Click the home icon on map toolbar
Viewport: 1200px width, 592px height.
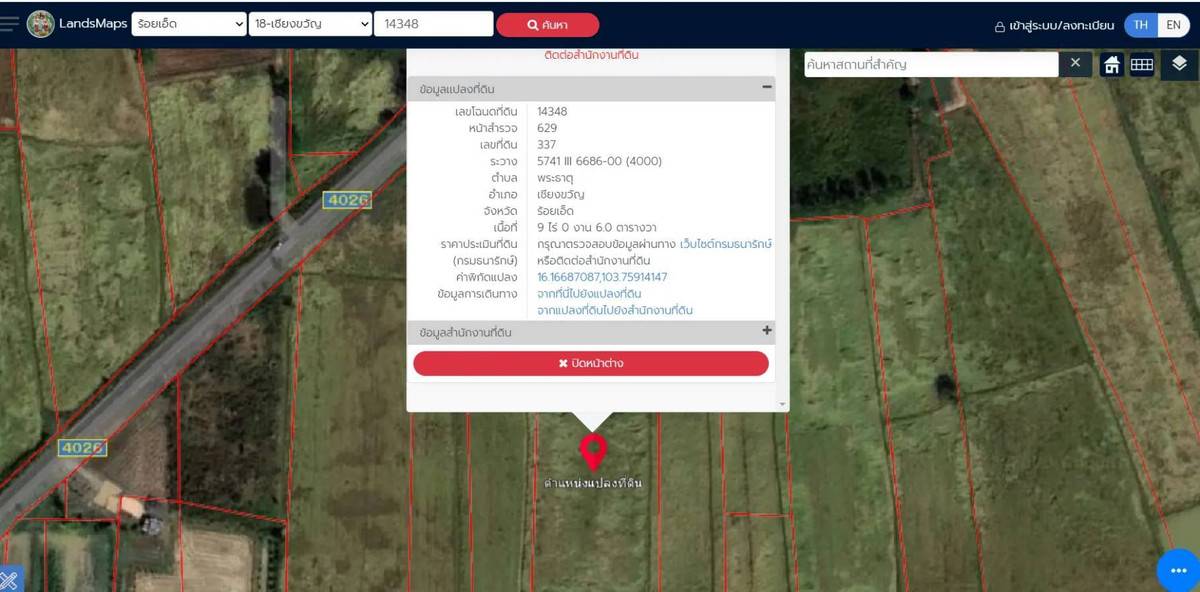pyautogui.click(x=1111, y=65)
